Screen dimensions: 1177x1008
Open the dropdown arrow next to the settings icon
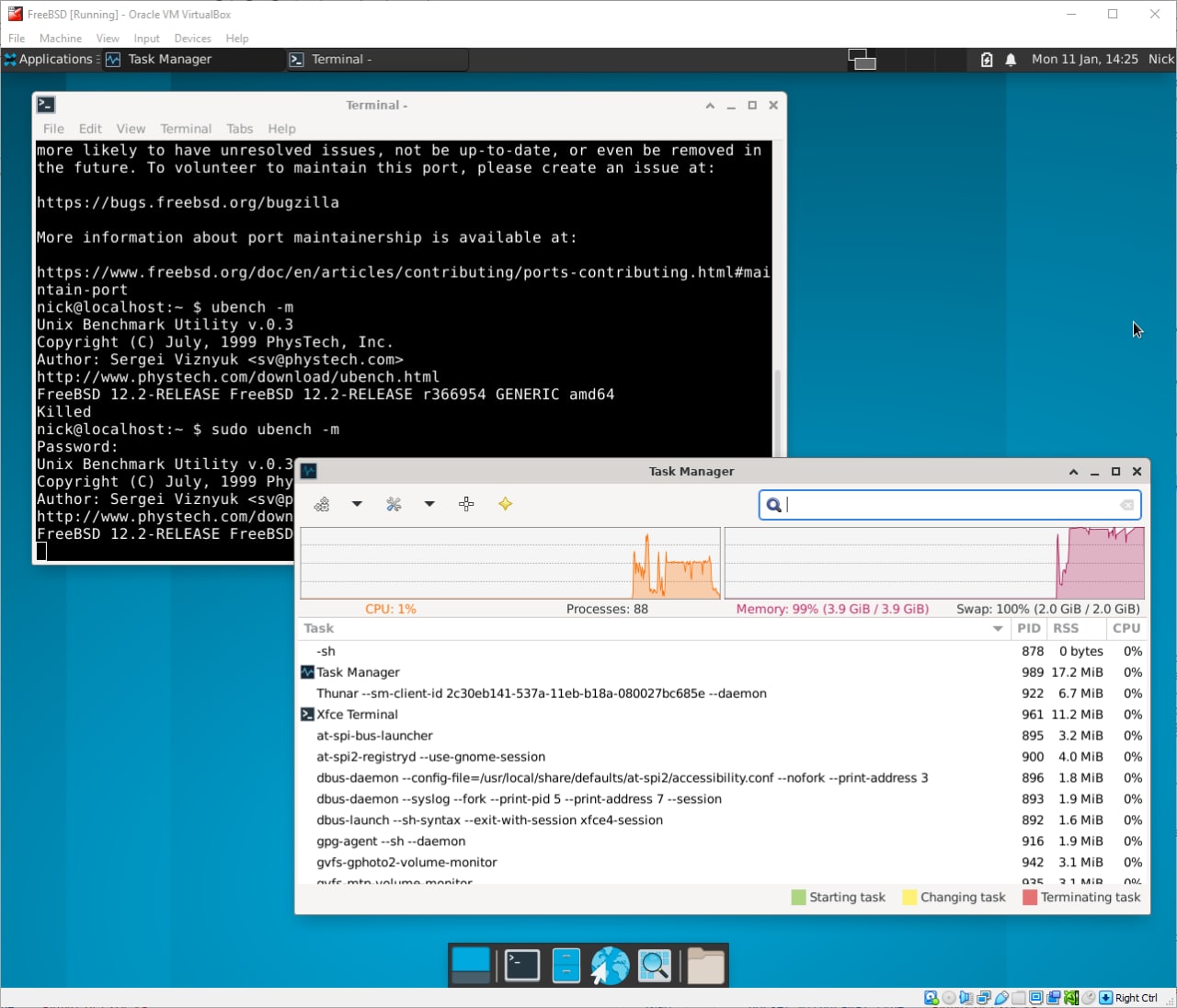pos(429,504)
